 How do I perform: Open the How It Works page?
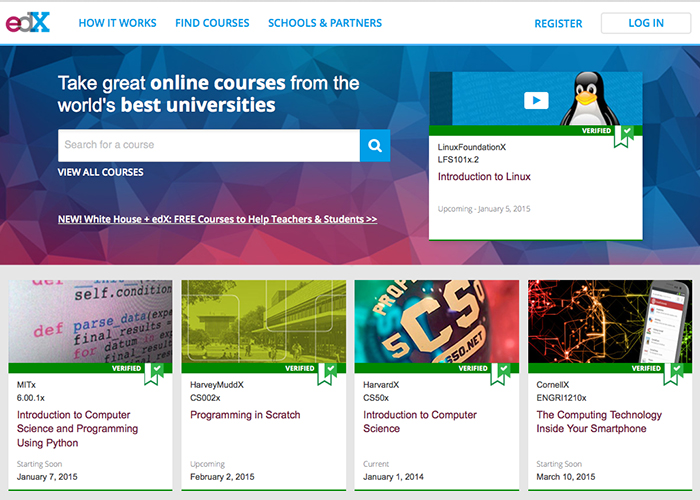117,23
